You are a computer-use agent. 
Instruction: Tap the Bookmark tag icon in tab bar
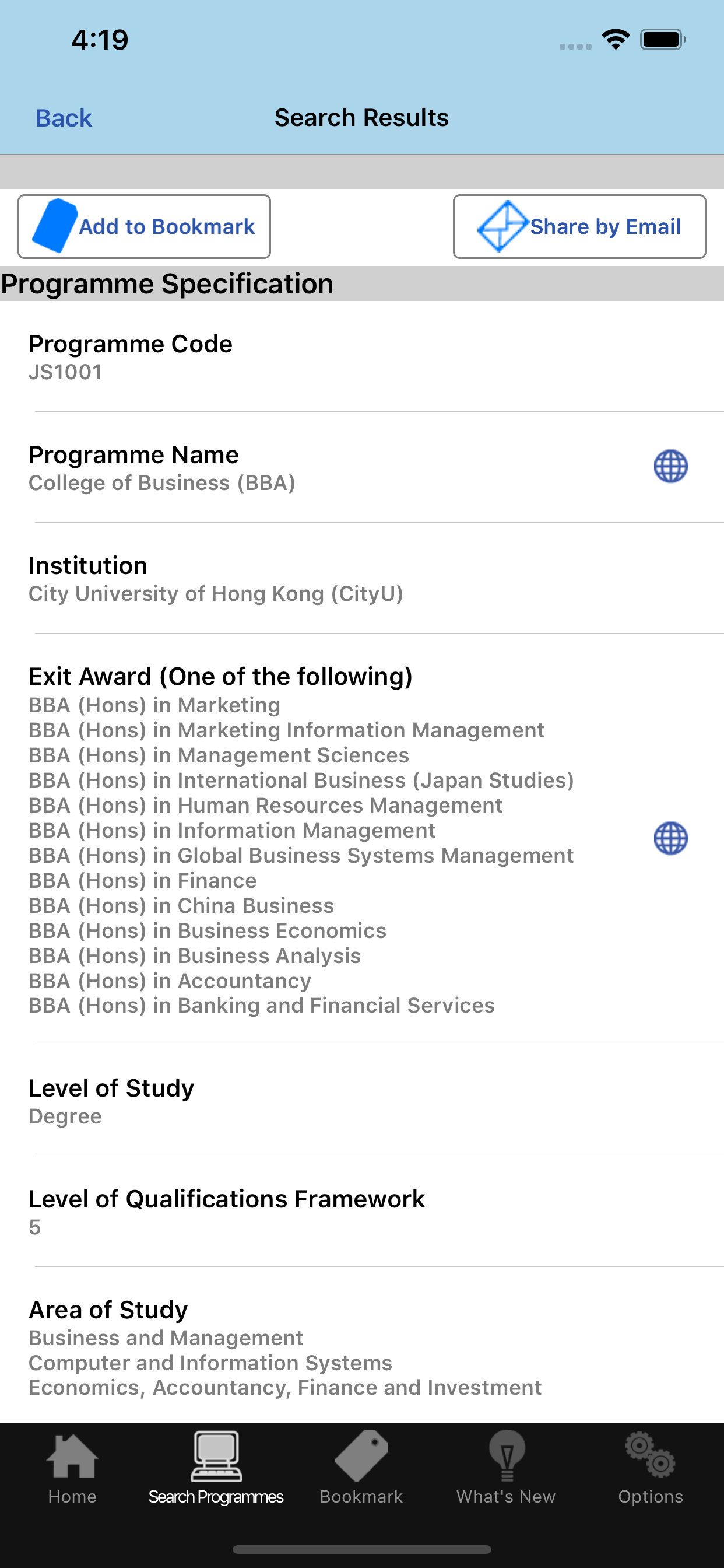click(361, 1457)
